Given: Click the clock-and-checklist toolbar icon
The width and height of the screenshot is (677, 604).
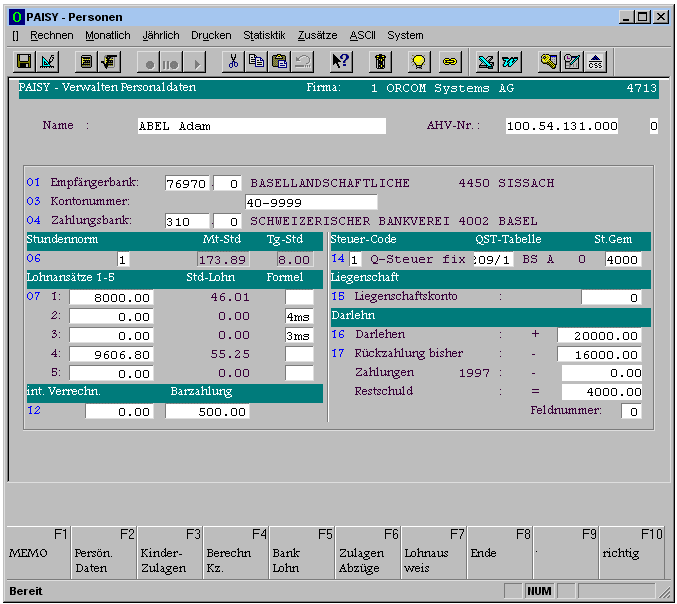Looking at the screenshot, I should coord(572,62).
